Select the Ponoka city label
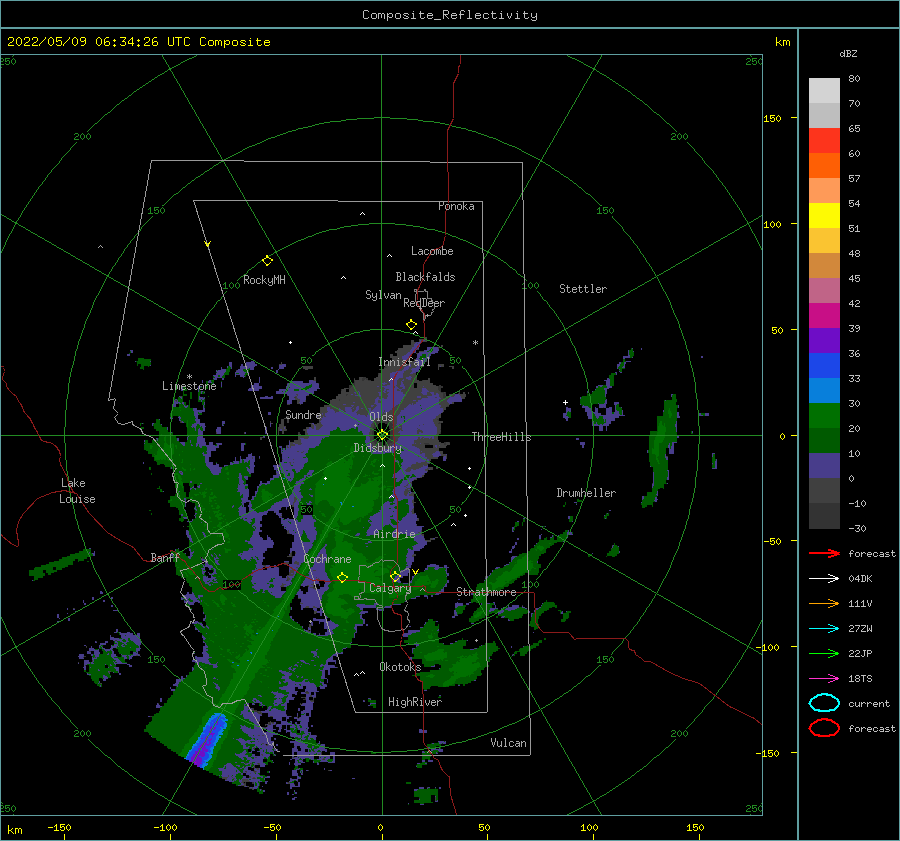 click(x=456, y=206)
